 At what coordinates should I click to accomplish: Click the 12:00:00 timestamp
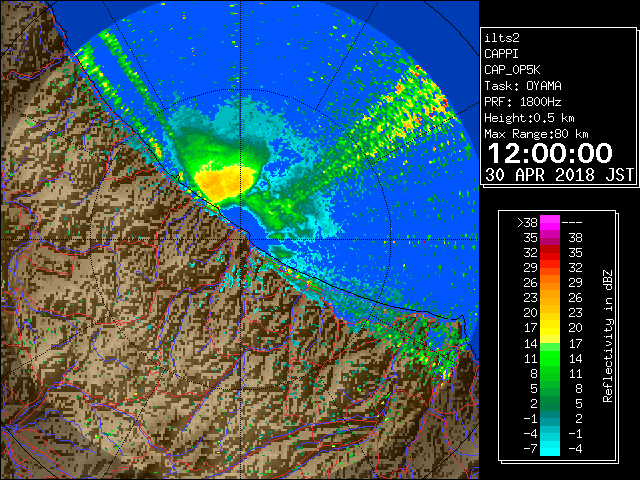[550, 153]
